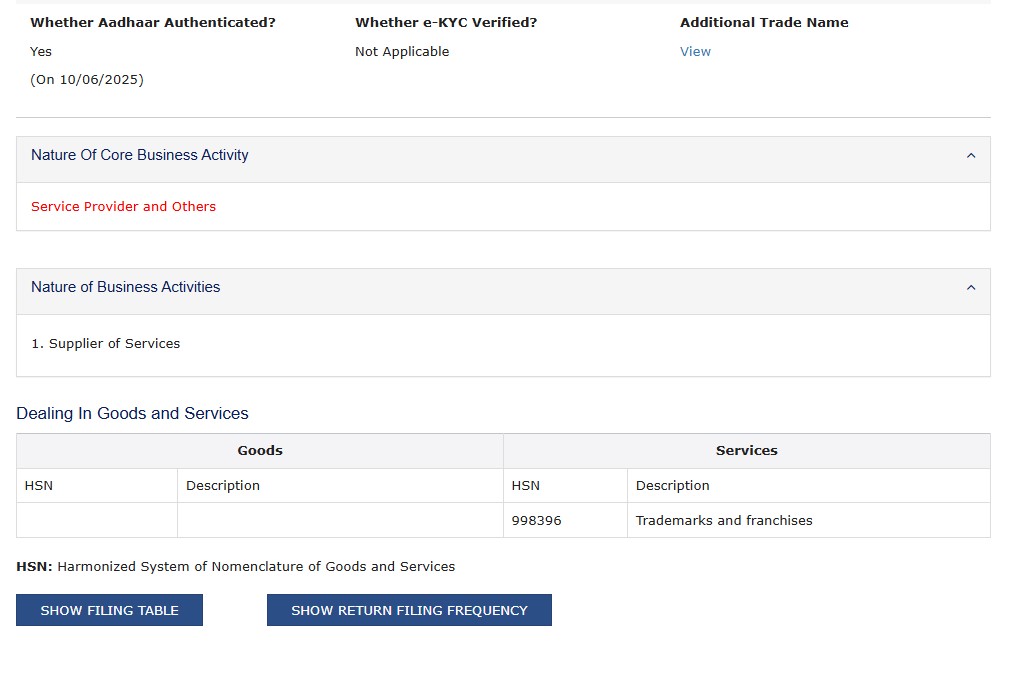Click Show Return Filing Frequency button
The width and height of the screenshot is (1013, 675).
409,610
